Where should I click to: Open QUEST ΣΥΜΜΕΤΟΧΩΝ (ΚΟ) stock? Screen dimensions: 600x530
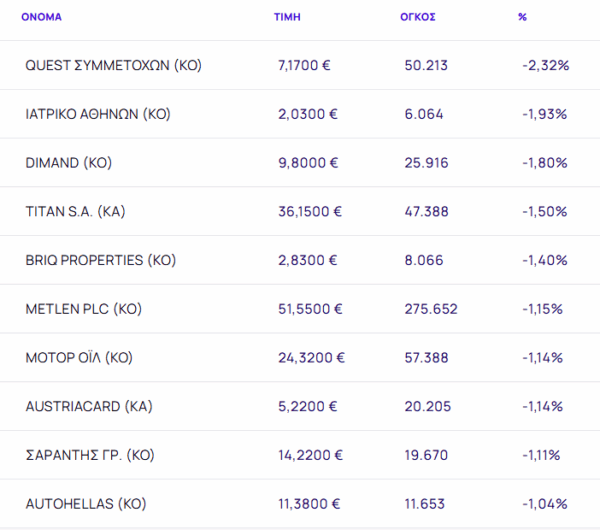(113, 65)
